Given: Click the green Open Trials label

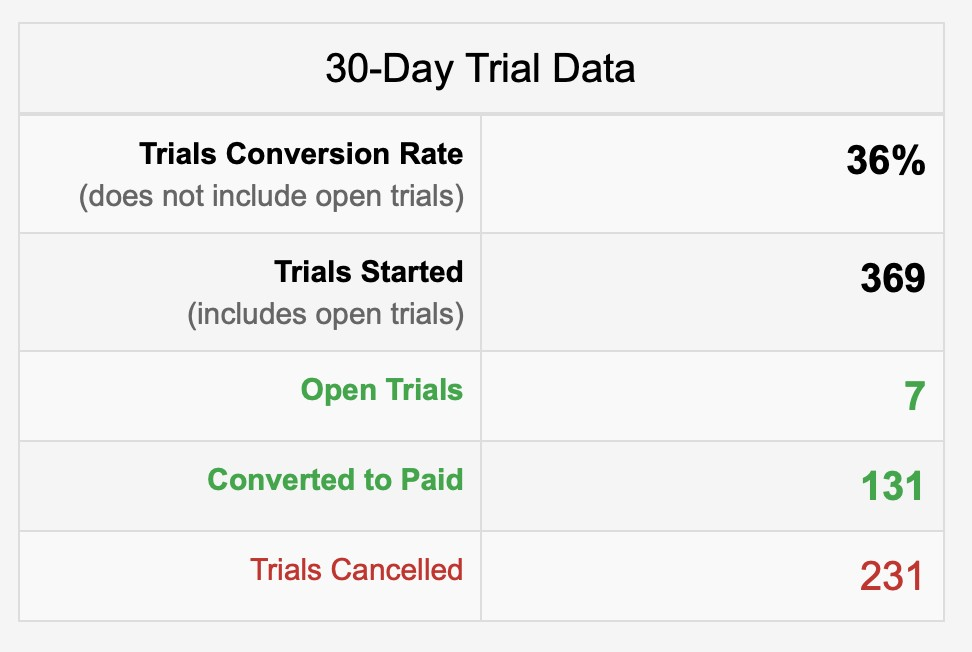Looking at the screenshot, I should tap(382, 390).
